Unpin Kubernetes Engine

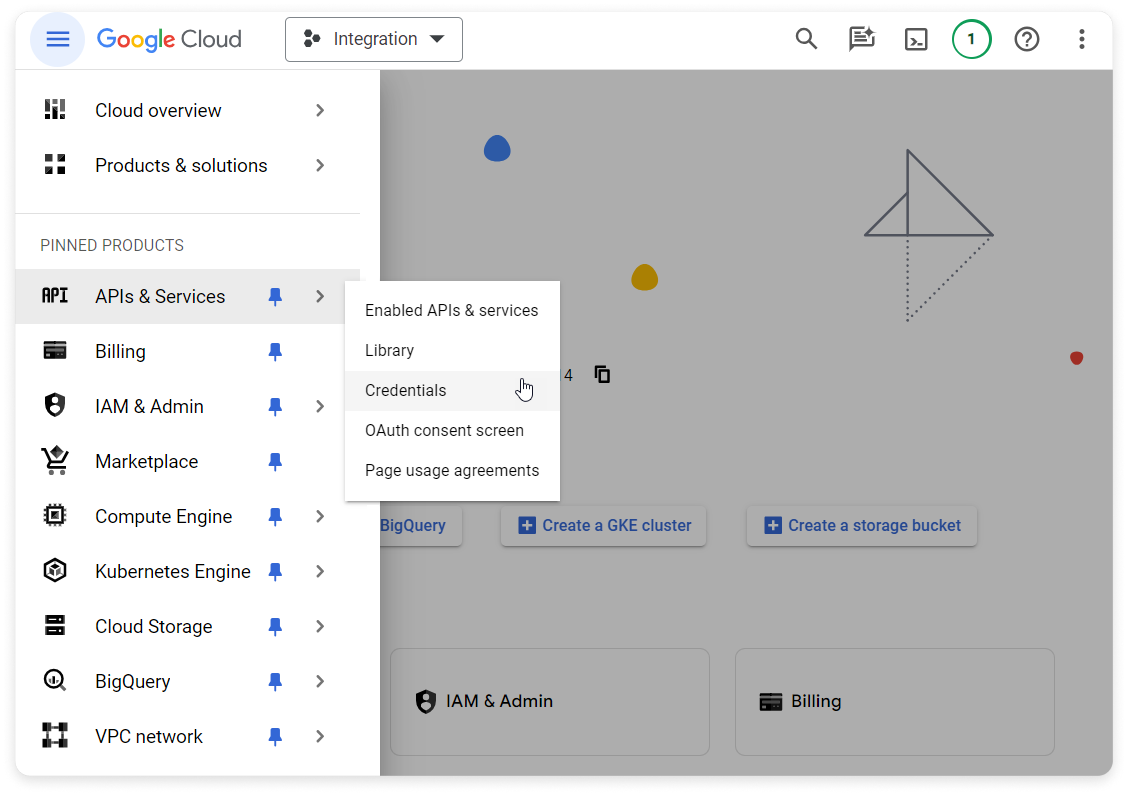pyautogui.click(x=275, y=571)
